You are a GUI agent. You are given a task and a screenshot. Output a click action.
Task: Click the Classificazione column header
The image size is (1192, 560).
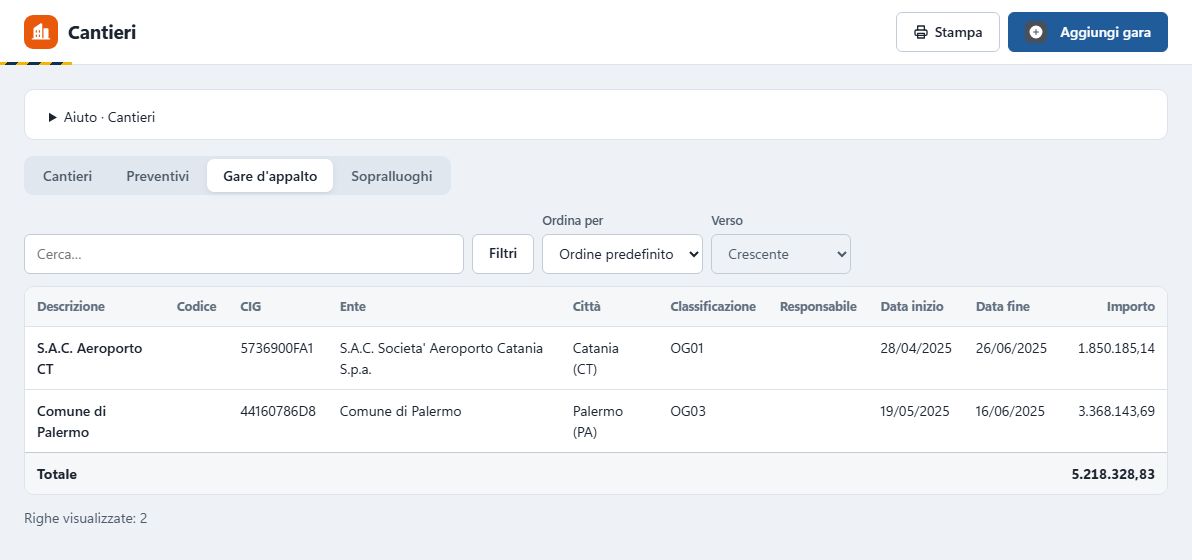click(x=713, y=307)
